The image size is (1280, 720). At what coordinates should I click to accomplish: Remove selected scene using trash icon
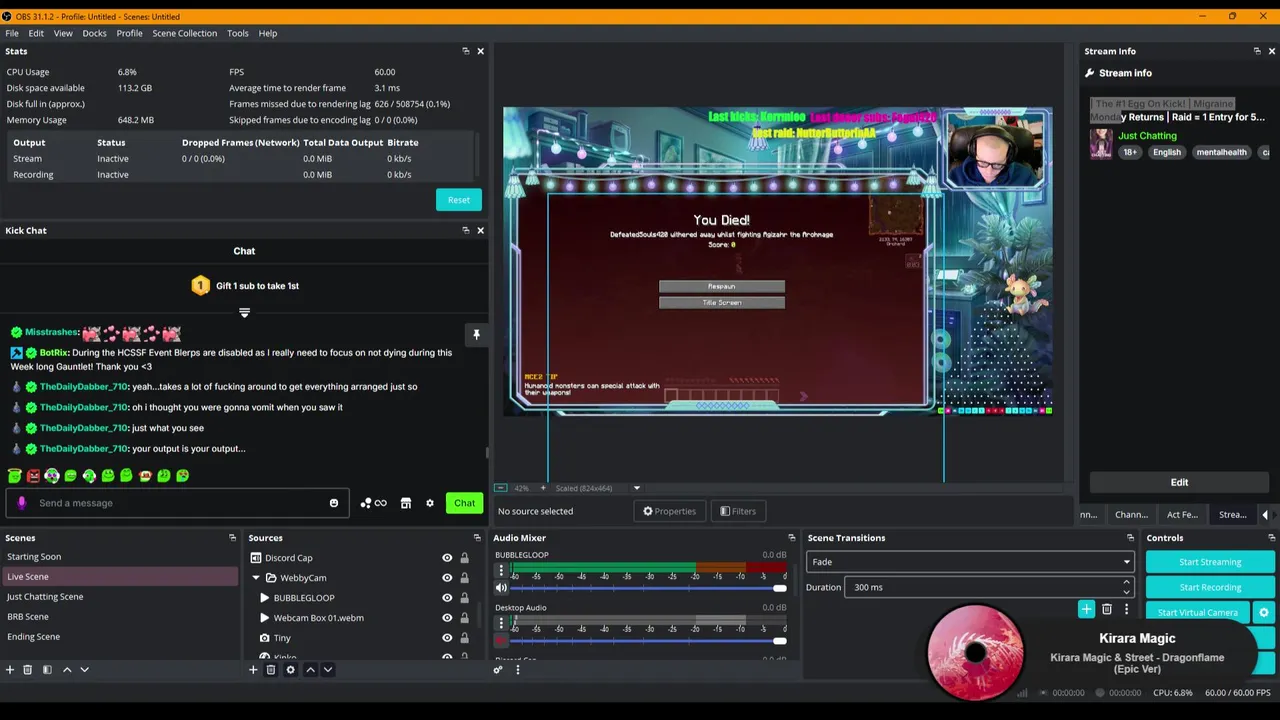(x=28, y=670)
